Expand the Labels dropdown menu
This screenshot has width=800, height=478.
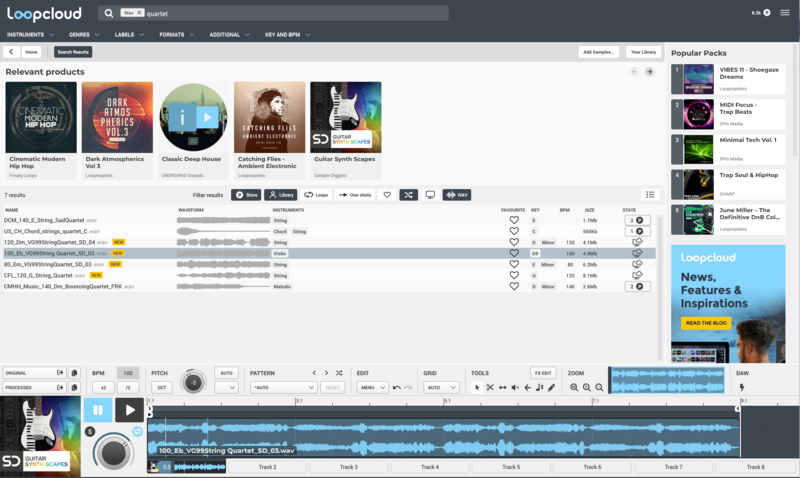(x=129, y=35)
